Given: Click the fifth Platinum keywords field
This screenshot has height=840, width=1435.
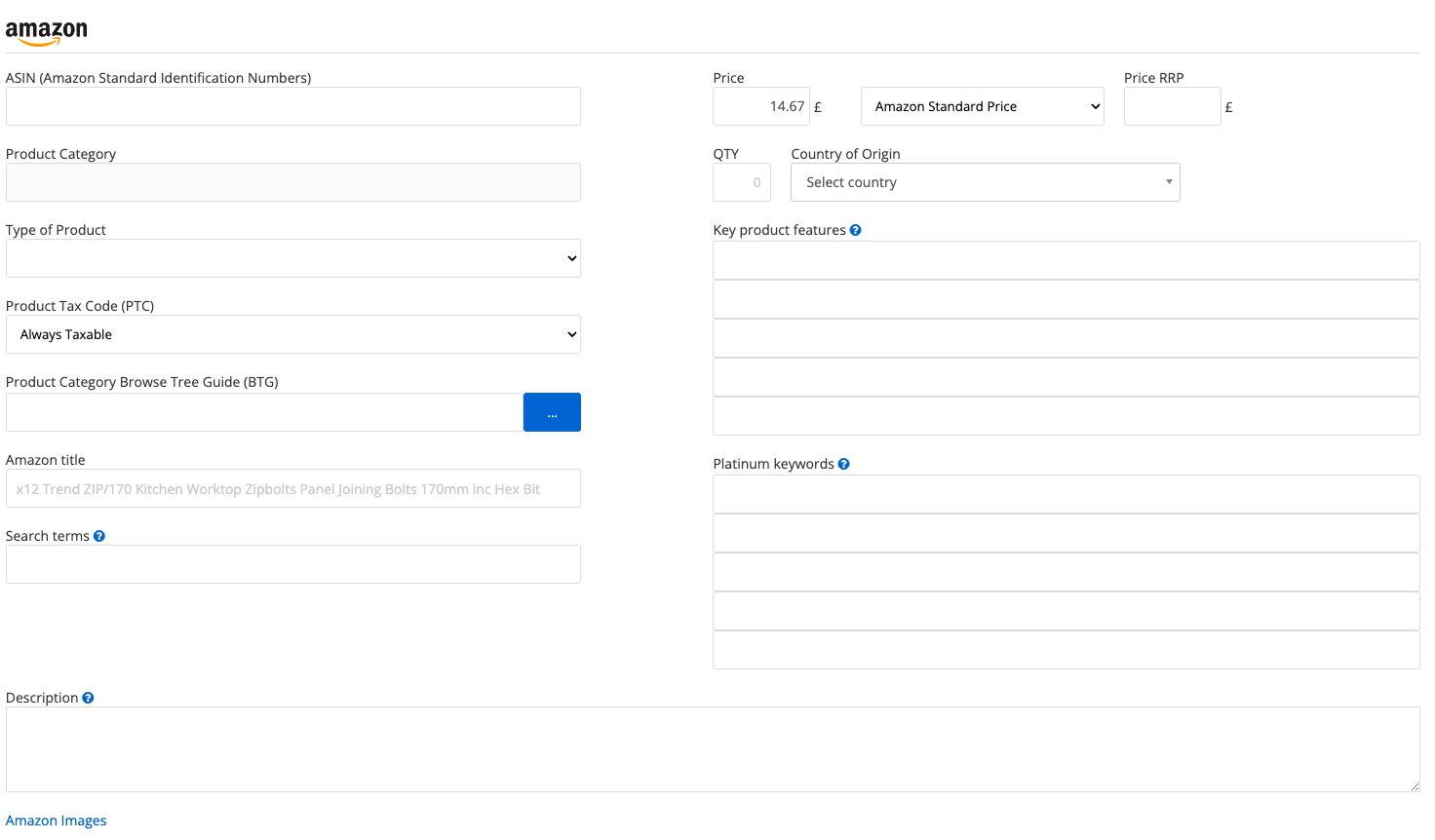Looking at the screenshot, I should [1067, 650].
